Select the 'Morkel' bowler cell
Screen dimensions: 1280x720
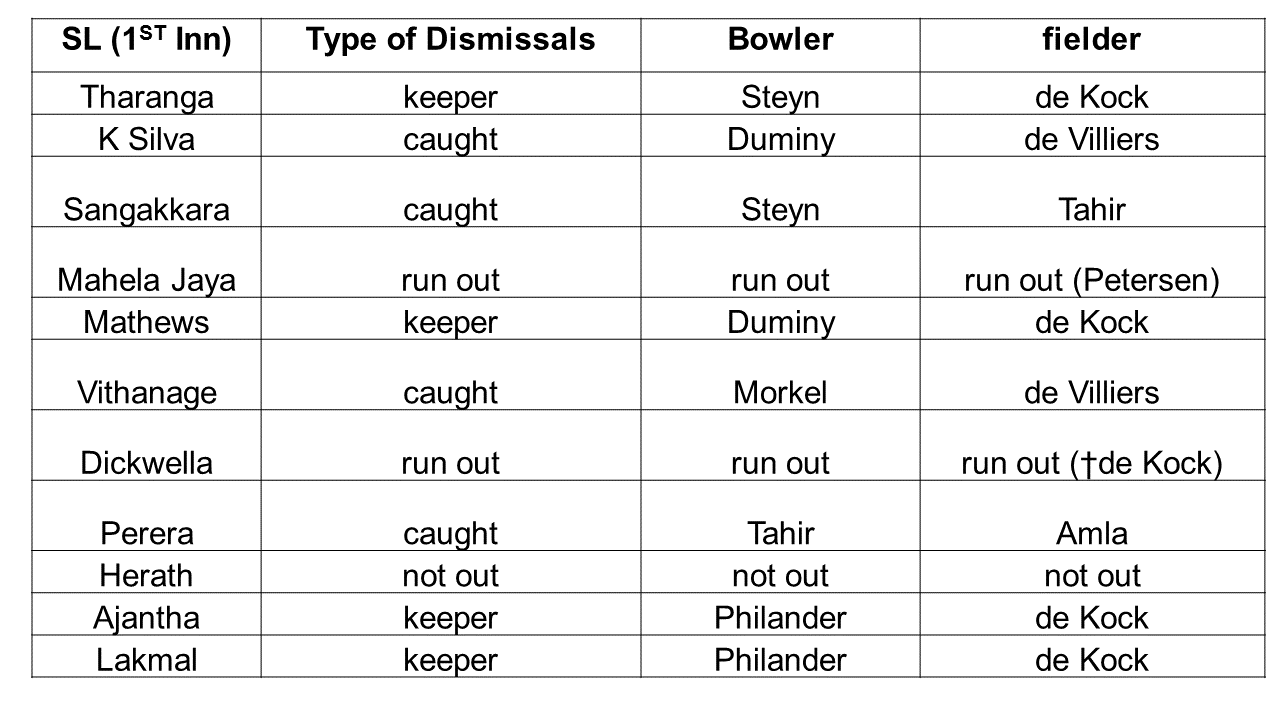[780, 392]
